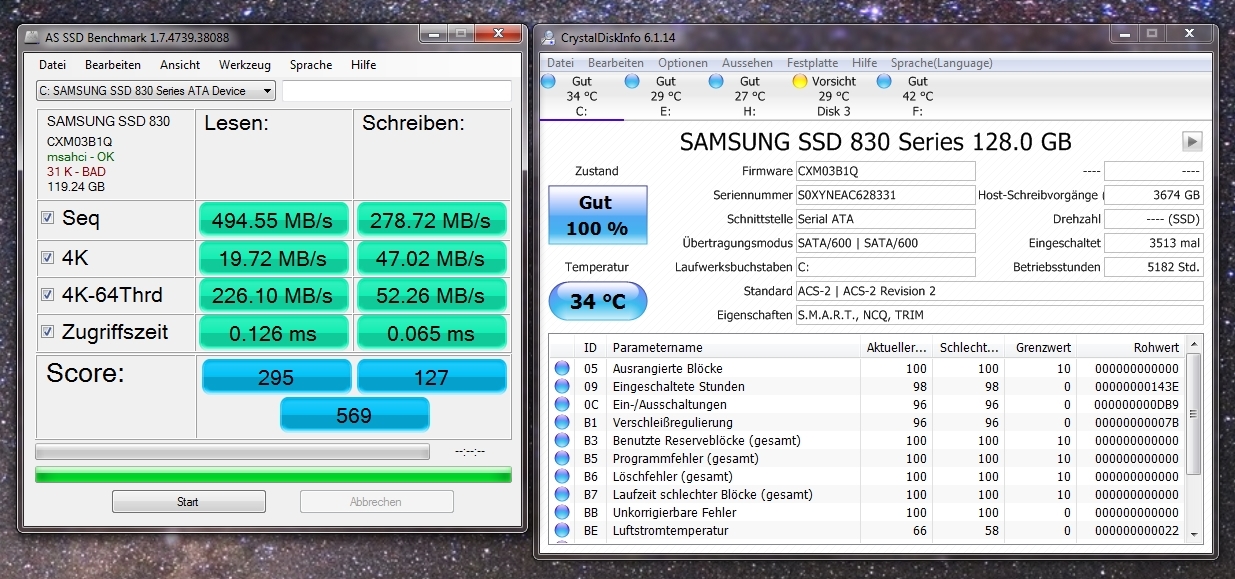This screenshot has height=579, width=1235.
Task: Uncheck the Zugriffszeit benchmark checkbox
Action: (x=48, y=331)
